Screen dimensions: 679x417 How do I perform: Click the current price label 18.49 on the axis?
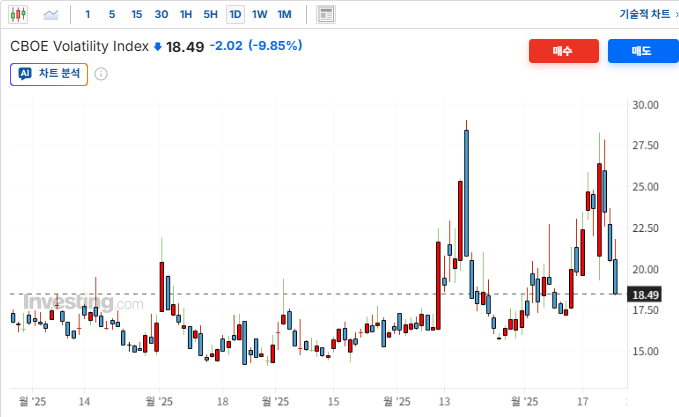[x=645, y=295]
